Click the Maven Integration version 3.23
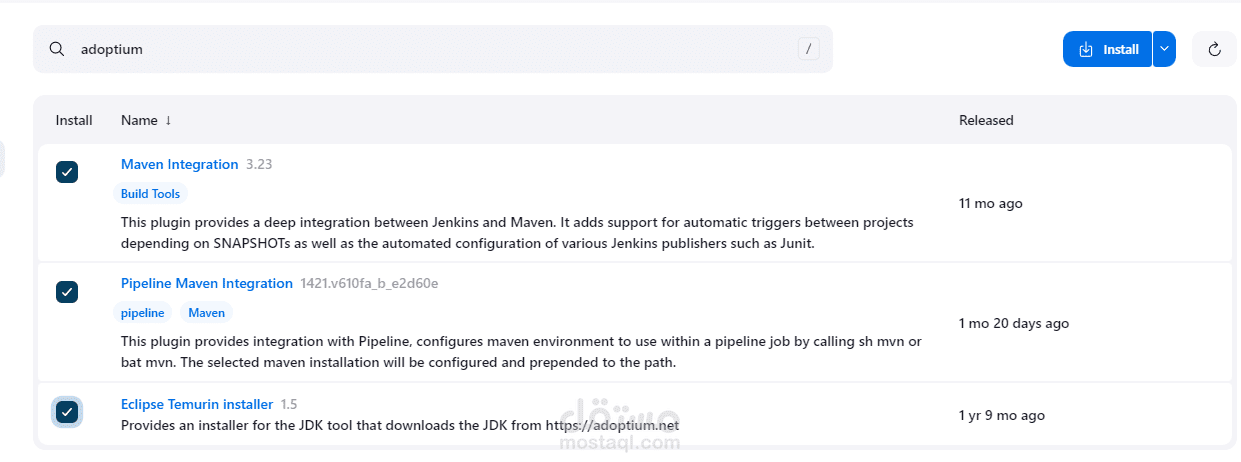 (259, 164)
